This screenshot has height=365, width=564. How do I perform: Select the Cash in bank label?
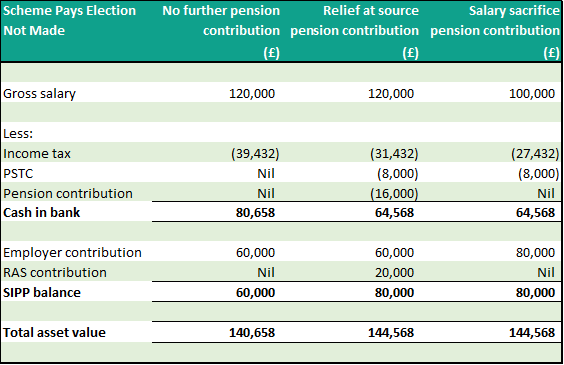click(42, 213)
